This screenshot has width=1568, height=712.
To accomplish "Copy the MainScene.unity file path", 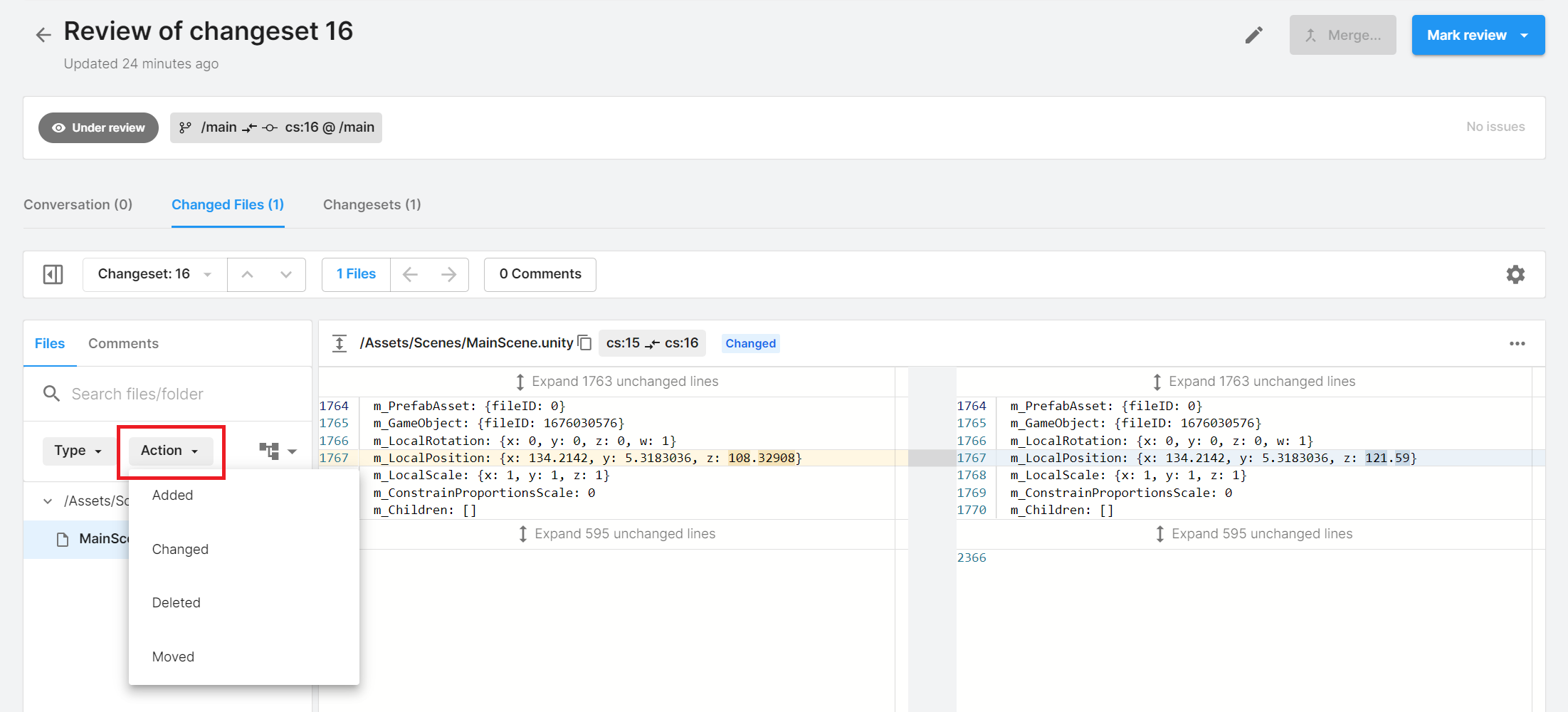I will click(585, 343).
